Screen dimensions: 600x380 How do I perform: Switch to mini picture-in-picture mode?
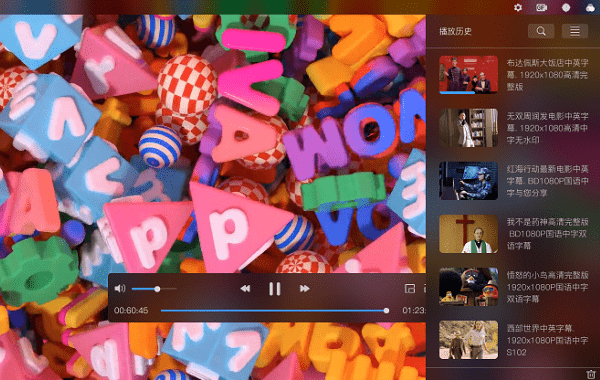pos(410,289)
